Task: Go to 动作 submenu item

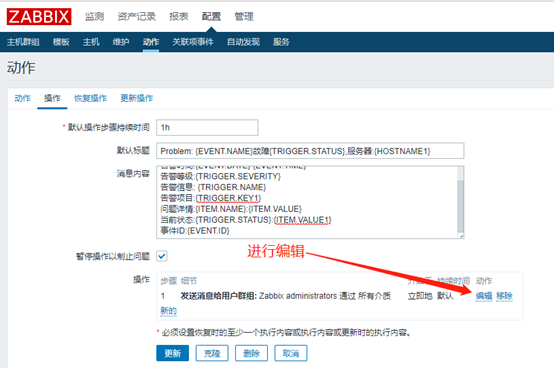Action: (151, 42)
